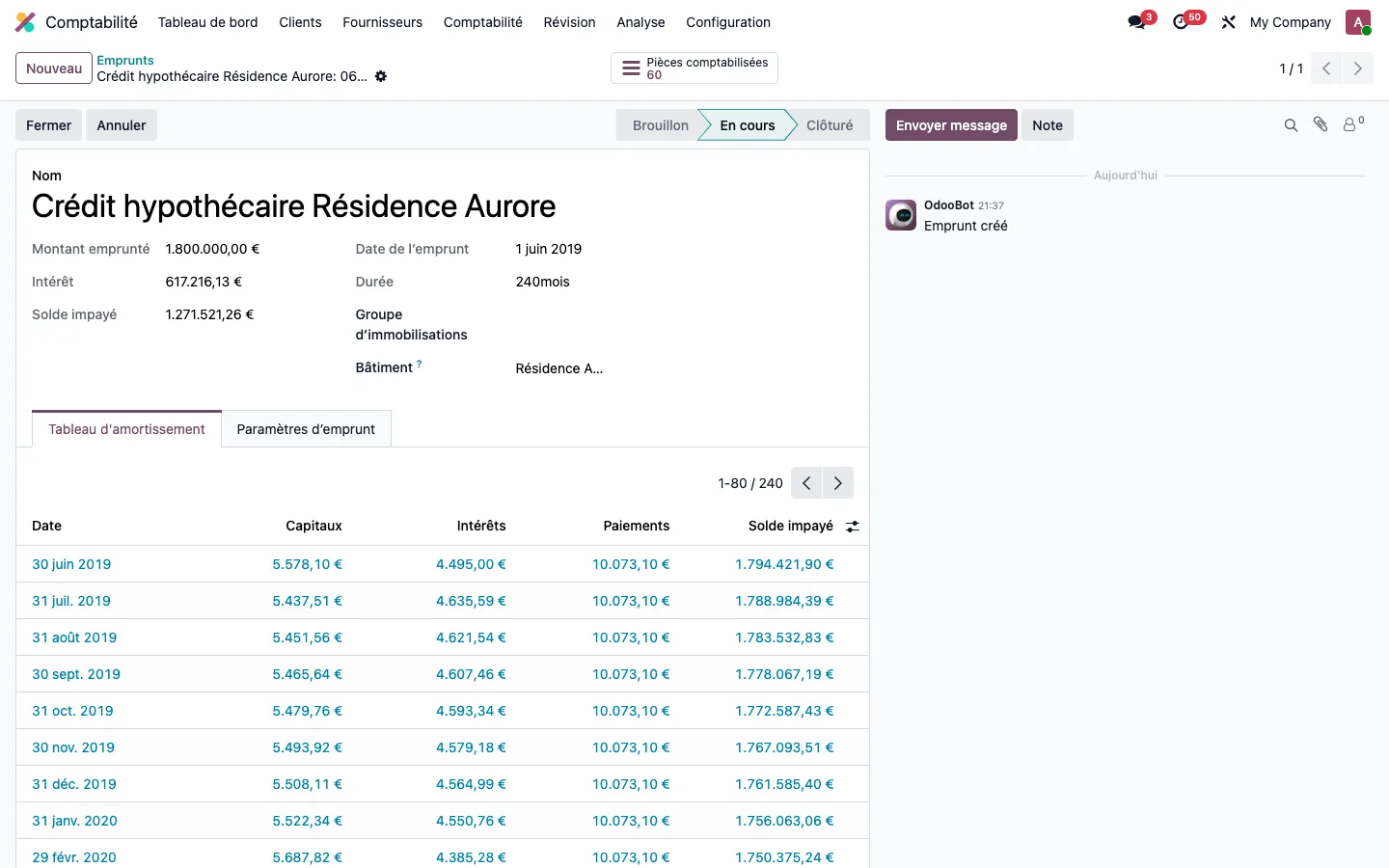Open the gear actions menu beside record title
Viewport: 1389px width, 868px height.
[x=381, y=76]
